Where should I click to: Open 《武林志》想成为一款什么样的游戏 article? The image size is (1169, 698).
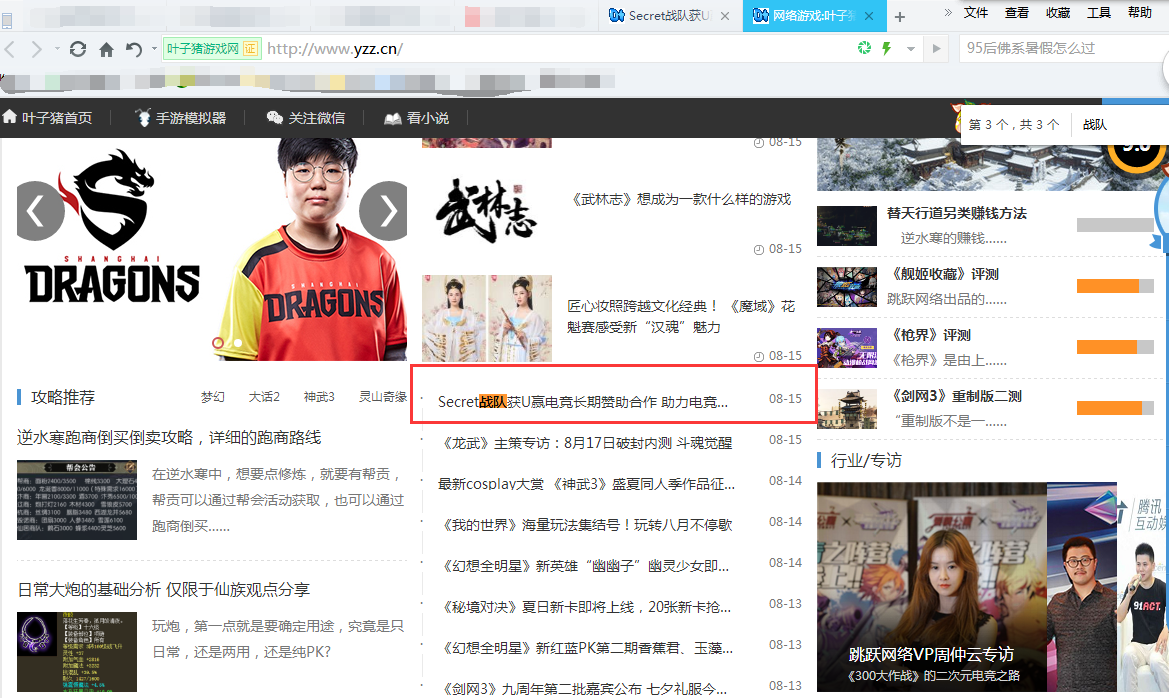pos(680,199)
